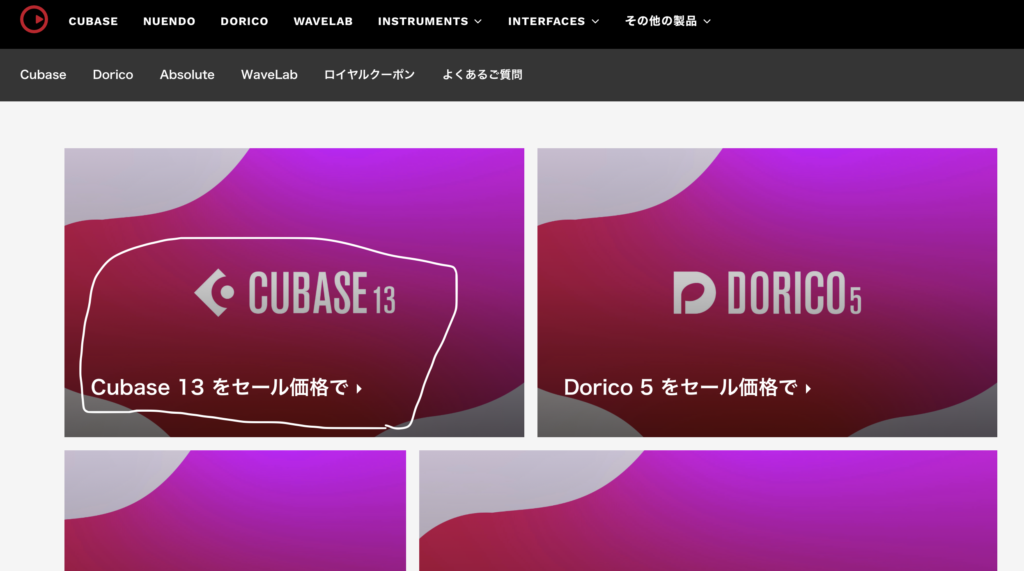Select Dorico tab in the gray sub-navigation

coord(113,75)
